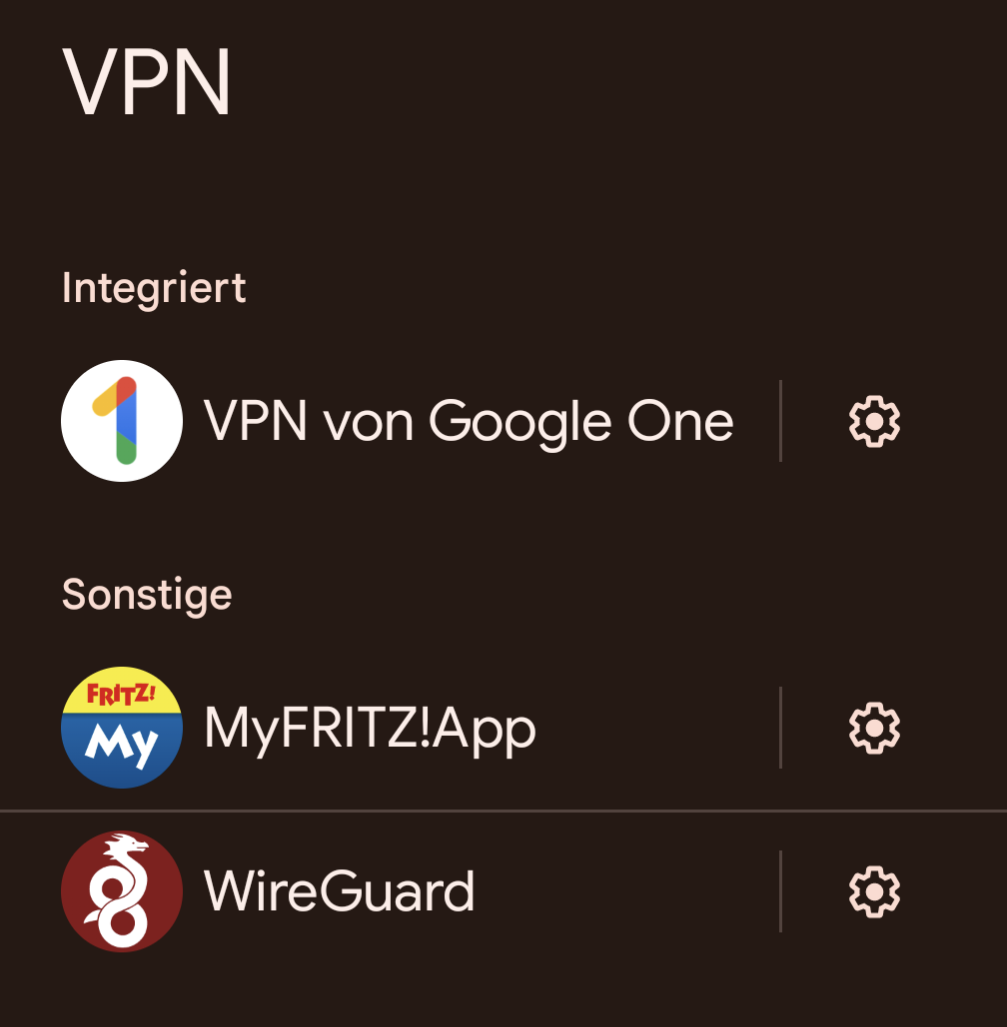The height and width of the screenshot is (1027, 1007).
Task: Tap the Google One colorful logo
Action: click(121, 420)
